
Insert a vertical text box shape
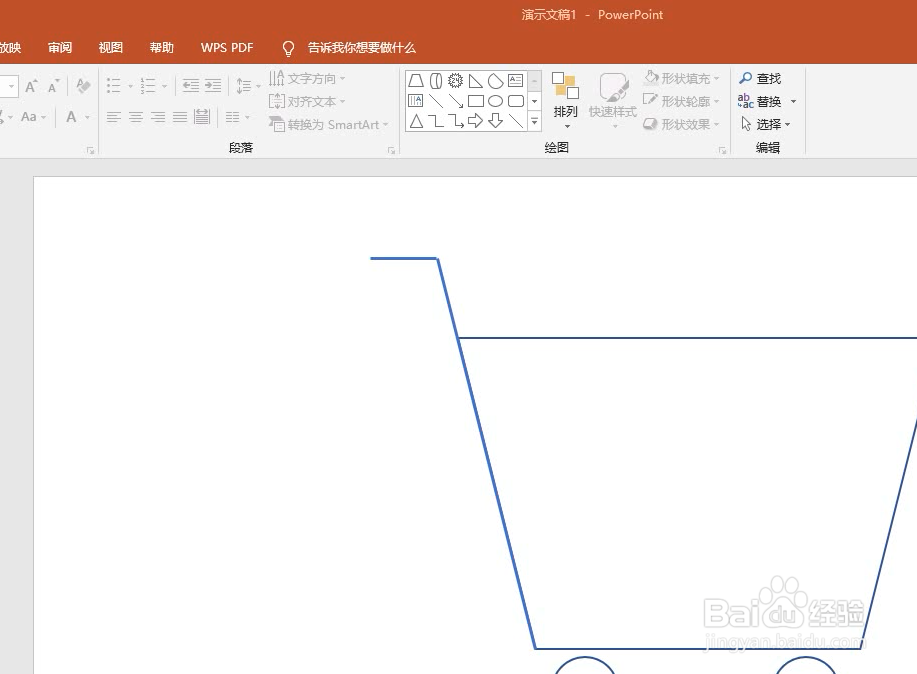point(416,101)
